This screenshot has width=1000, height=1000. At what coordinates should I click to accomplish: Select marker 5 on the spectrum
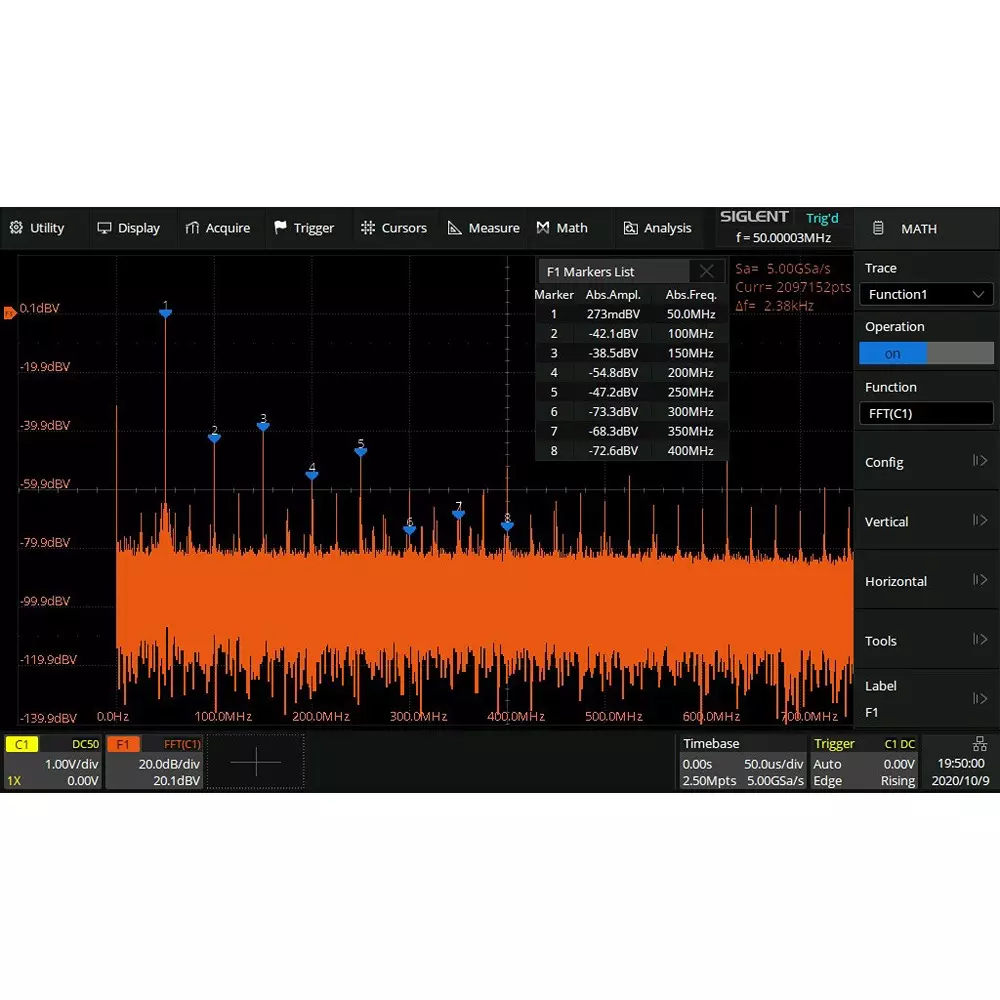tap(360, 451)
